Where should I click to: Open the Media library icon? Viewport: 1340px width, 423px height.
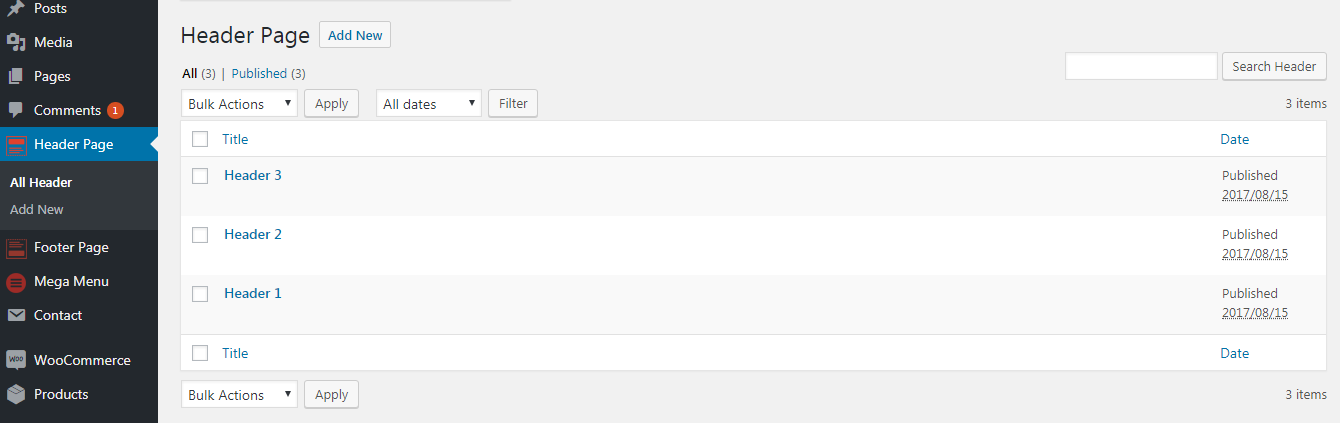coord(16,42)
